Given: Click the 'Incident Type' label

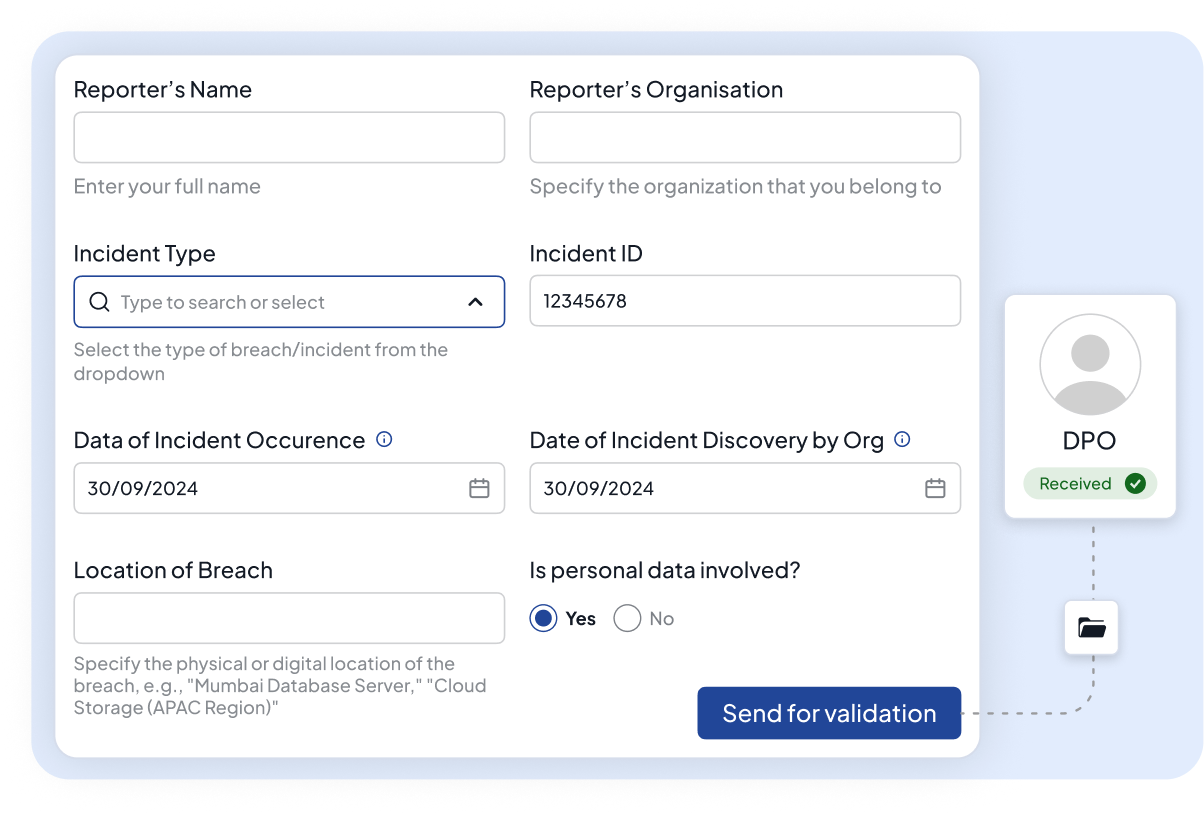Looking at the screenshot, I should 145,254.
